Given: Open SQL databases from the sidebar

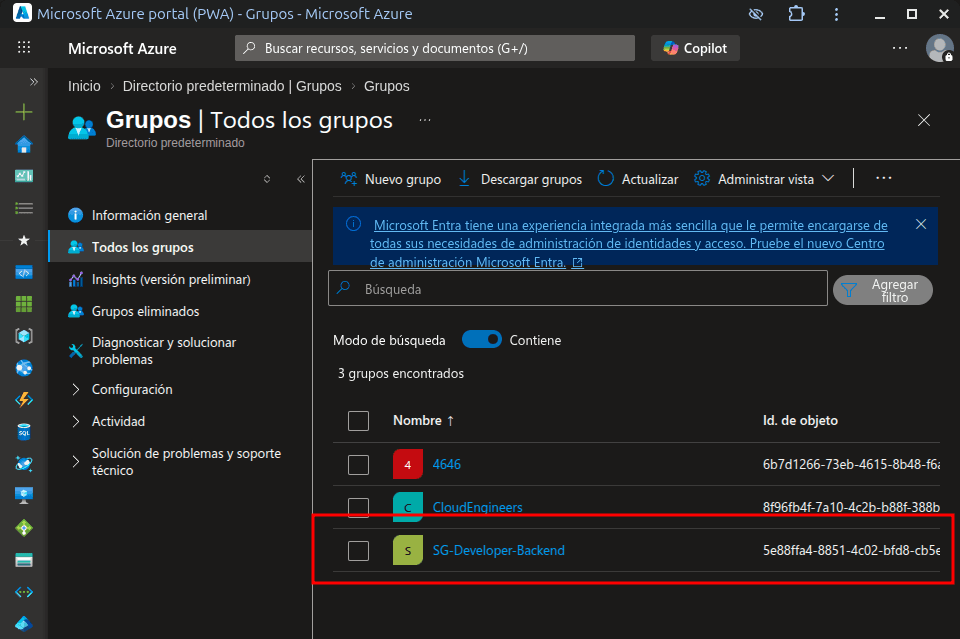Looking at the screenshot, I should coord(24,432).
